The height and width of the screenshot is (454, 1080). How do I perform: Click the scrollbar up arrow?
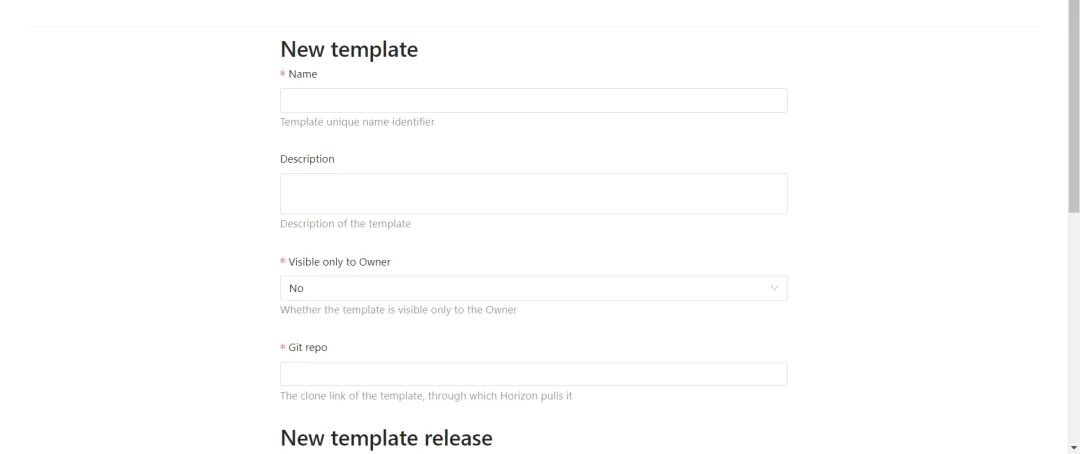click(x=1073, y=6)
